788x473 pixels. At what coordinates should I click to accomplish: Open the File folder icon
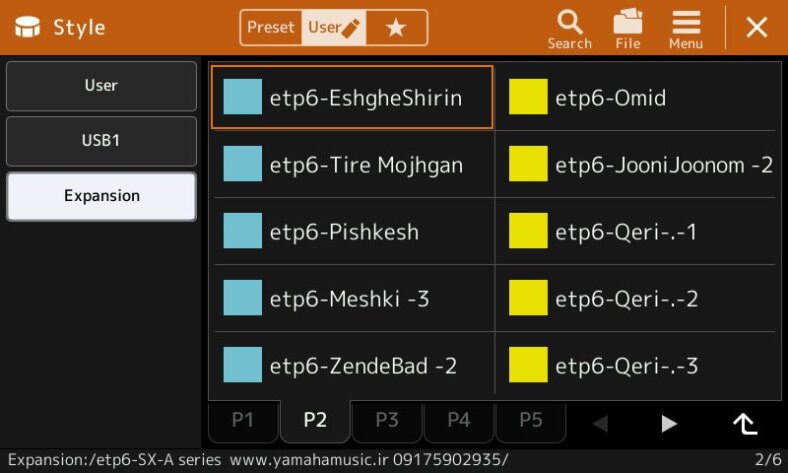tap(627, 28)
